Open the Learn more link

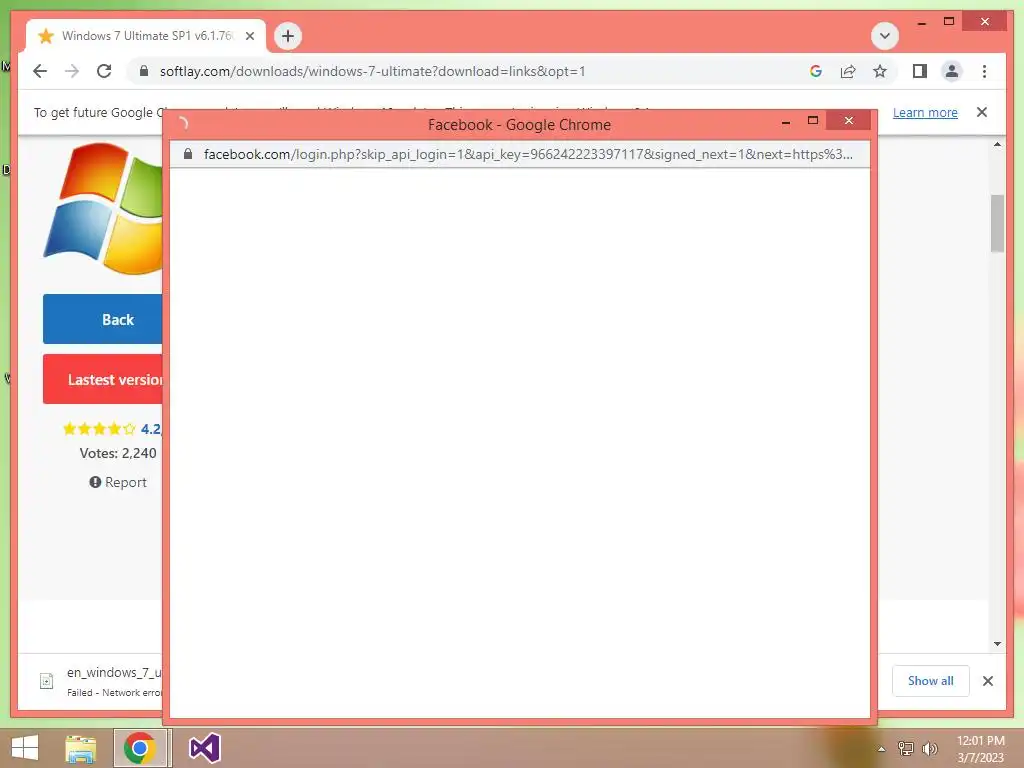point(925,112)
